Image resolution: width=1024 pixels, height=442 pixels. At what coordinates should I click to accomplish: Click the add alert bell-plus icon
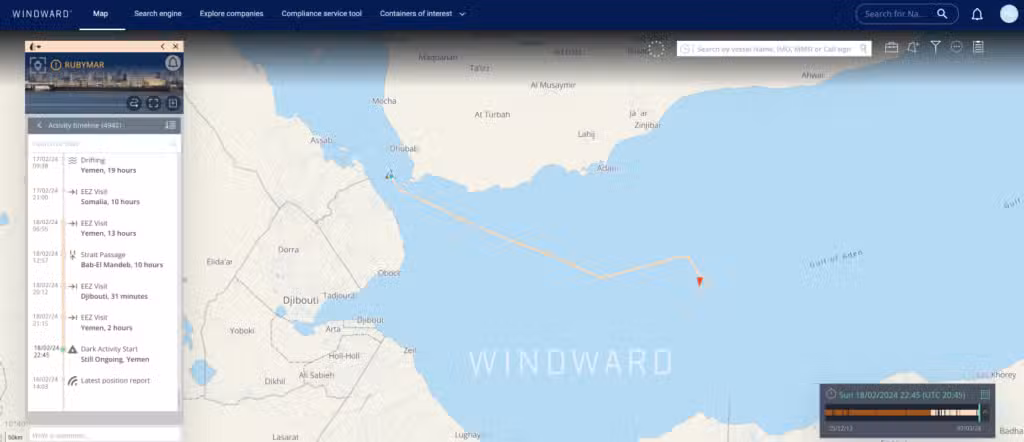coord(913,47)
